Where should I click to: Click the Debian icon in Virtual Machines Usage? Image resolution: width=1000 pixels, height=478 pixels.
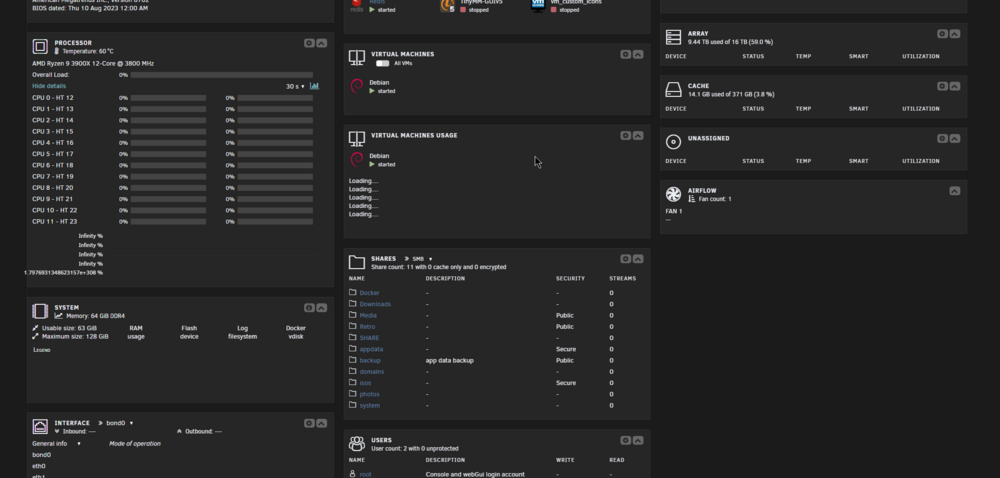357,159
